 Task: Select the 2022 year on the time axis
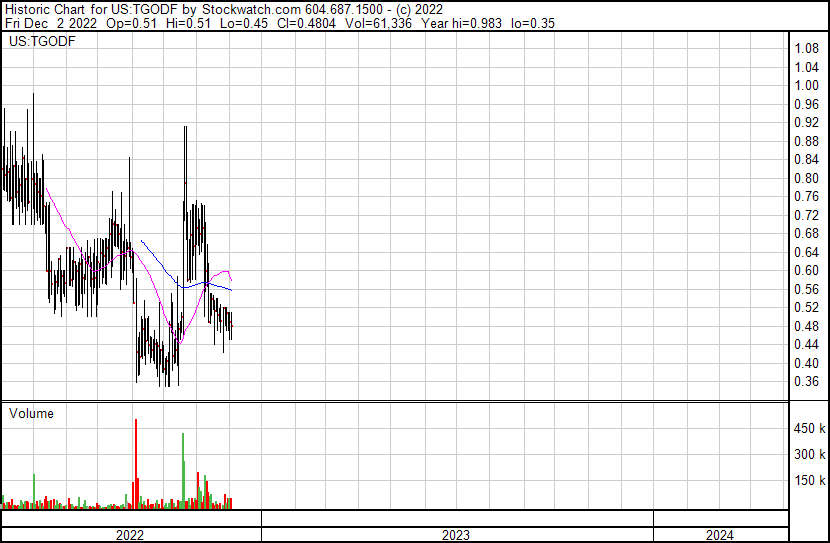tap(130, 535)
